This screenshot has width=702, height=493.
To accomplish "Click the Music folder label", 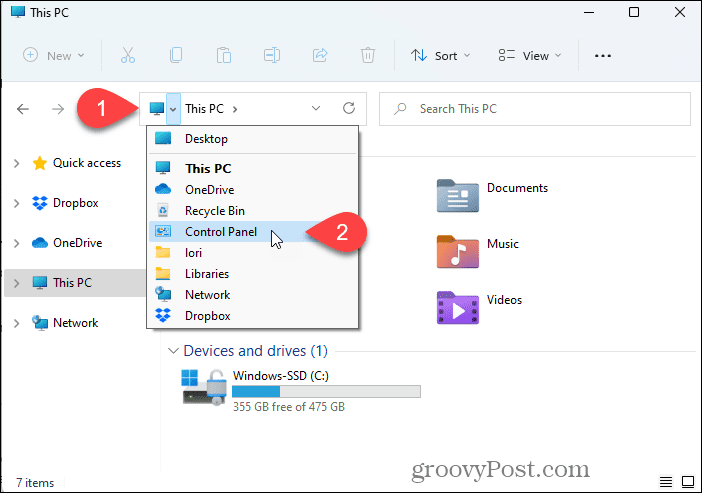I will click(x=503, y=244).
